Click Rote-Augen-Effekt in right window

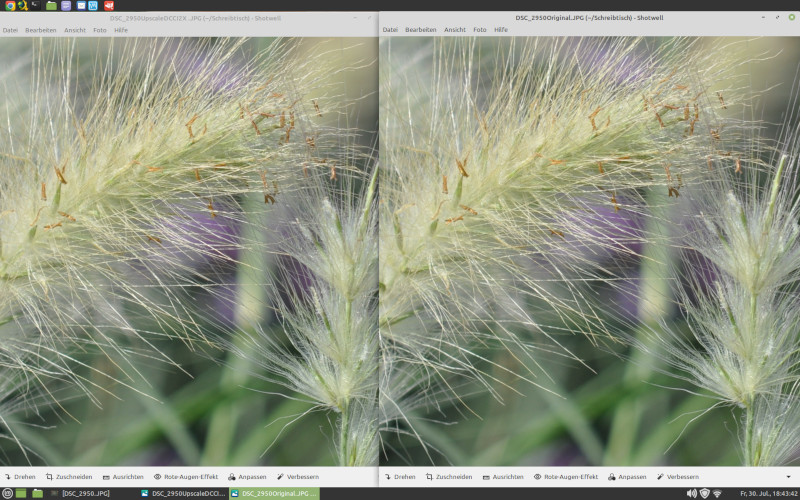tap(565, 477)
